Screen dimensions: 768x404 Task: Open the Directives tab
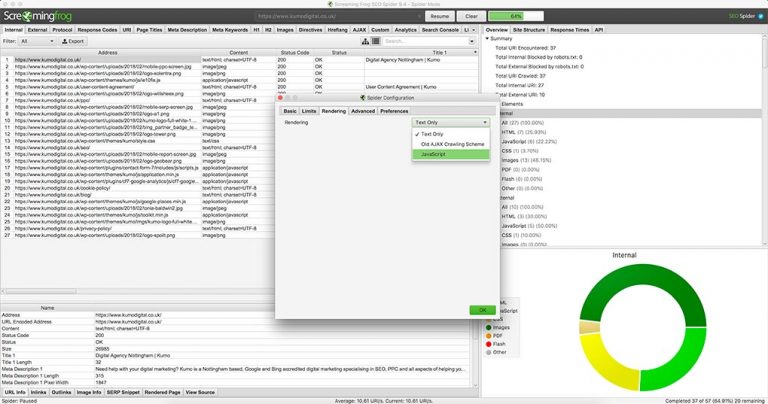click(310, 30)
